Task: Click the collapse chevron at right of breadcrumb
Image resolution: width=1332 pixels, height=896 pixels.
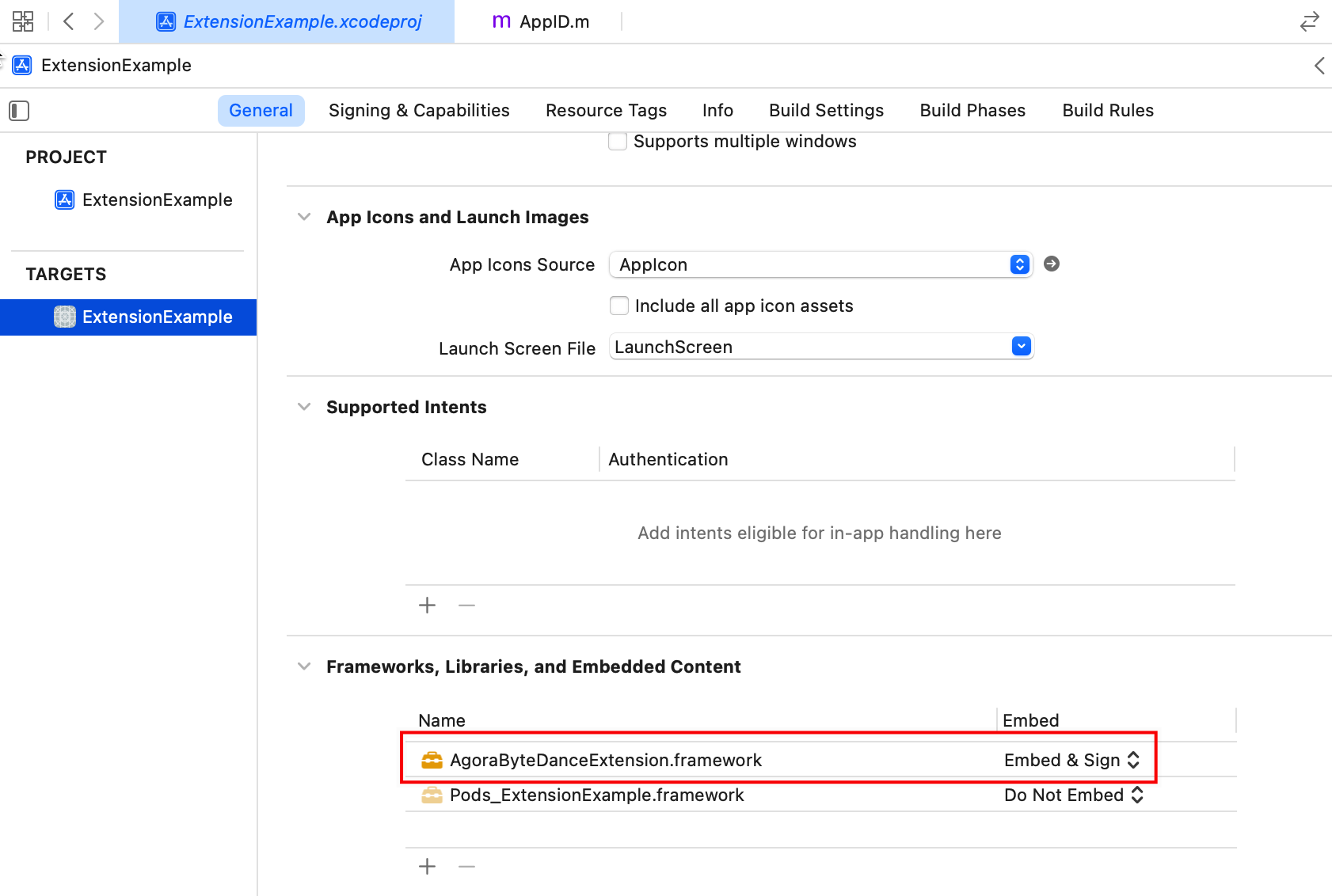Action: (x=1319, y=66)
